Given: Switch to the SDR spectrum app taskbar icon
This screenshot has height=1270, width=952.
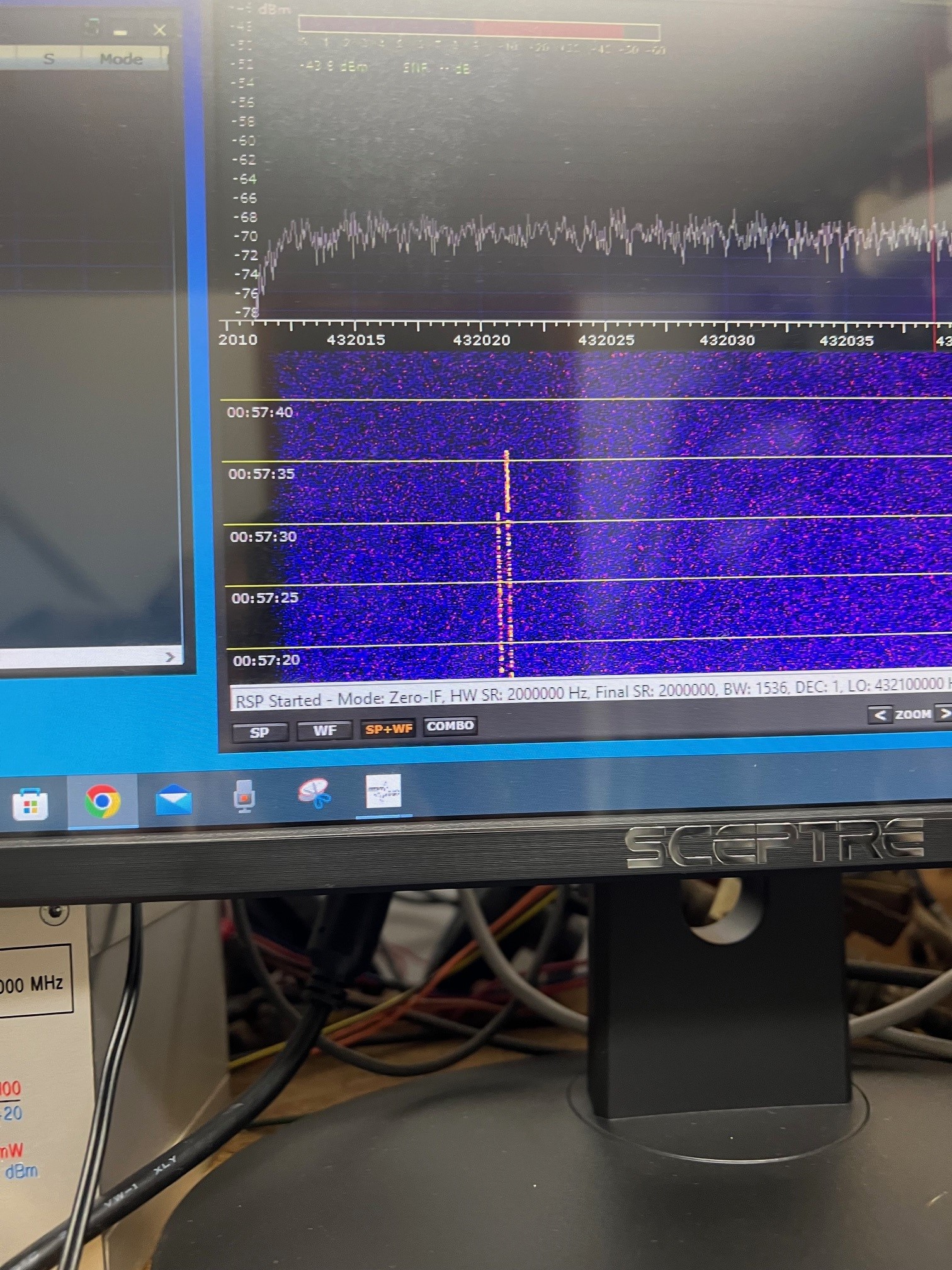Looking at the screenshot, I should point(383,791).
